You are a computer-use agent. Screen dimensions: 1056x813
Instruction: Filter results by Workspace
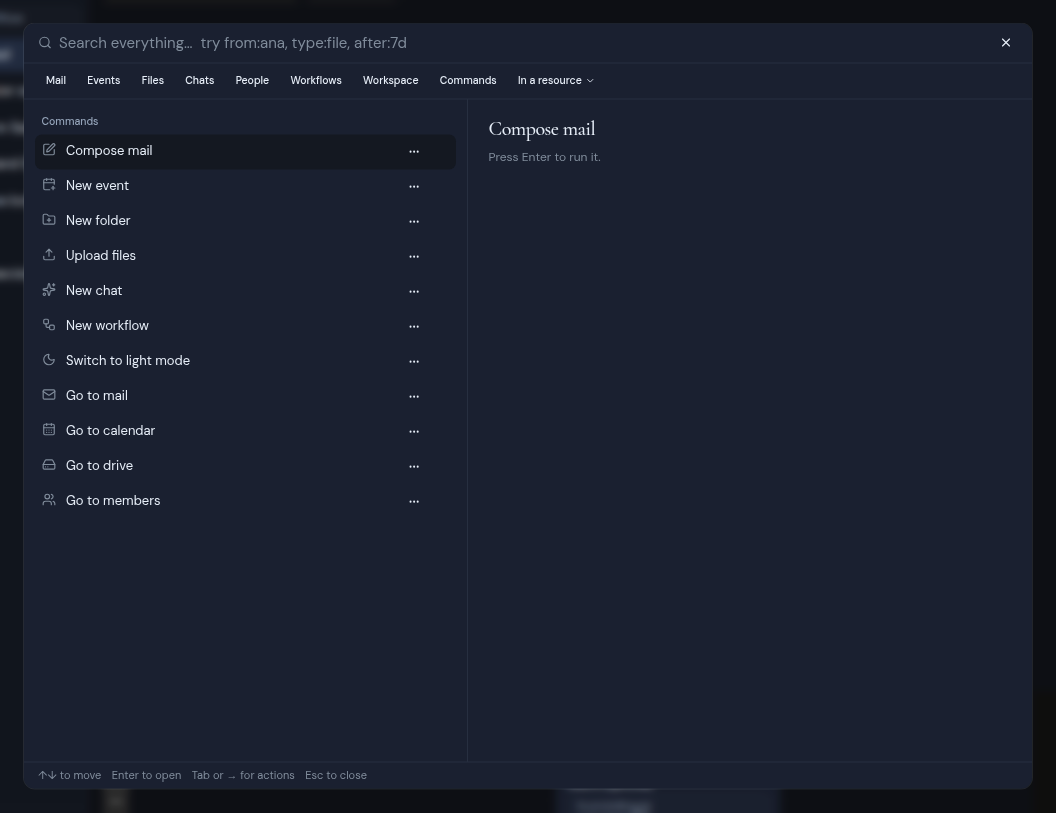[x=391, y=80]
